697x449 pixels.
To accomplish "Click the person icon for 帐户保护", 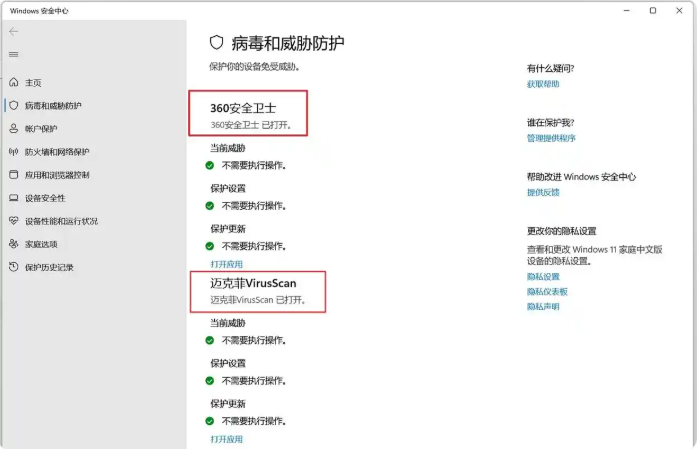I will (x=14, y=128).
